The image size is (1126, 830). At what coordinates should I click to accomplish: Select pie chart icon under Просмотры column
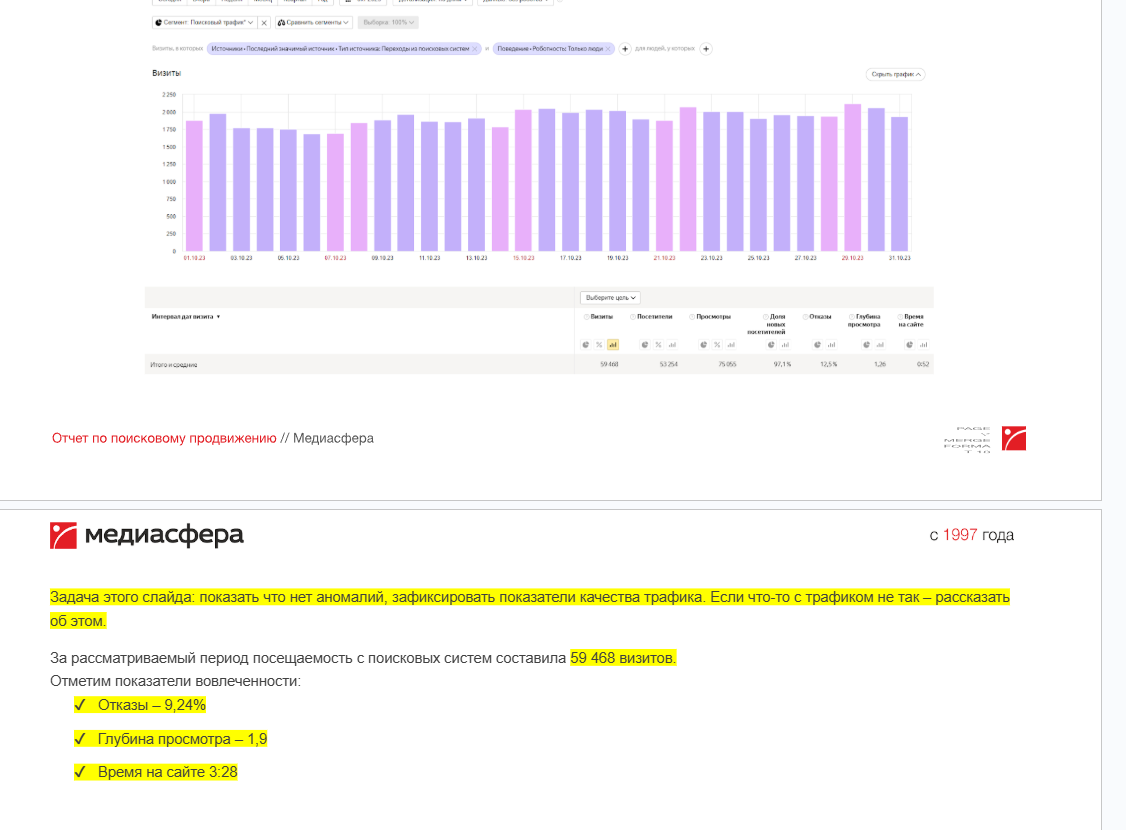pyautogui.click(x=704, y=345)
